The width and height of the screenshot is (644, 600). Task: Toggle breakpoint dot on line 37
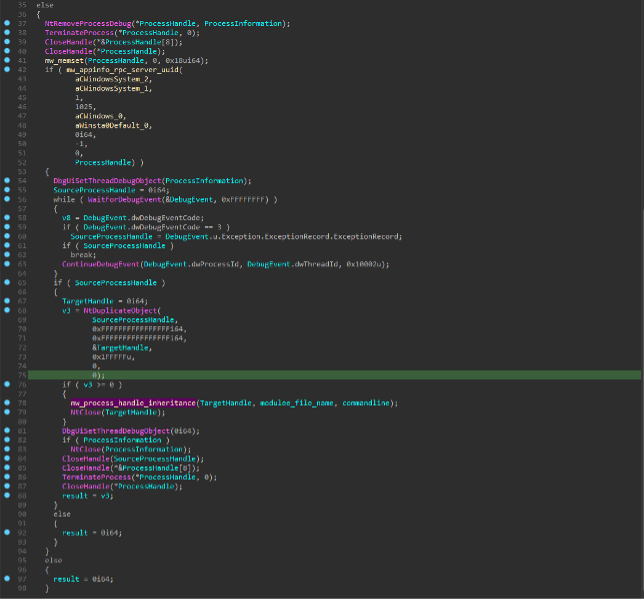tap(8, 23)
